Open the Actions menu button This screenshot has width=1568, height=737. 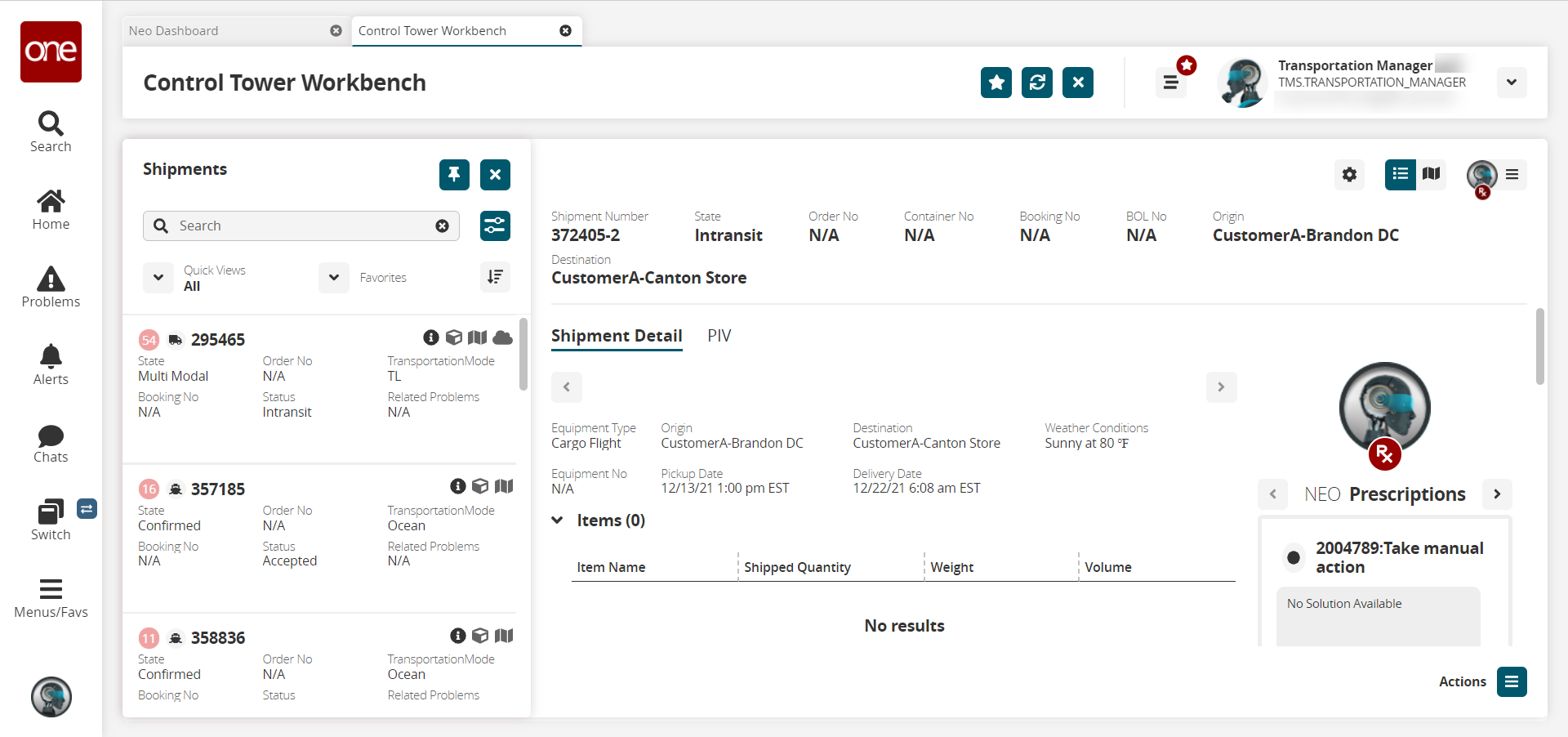click(1512, 681)
